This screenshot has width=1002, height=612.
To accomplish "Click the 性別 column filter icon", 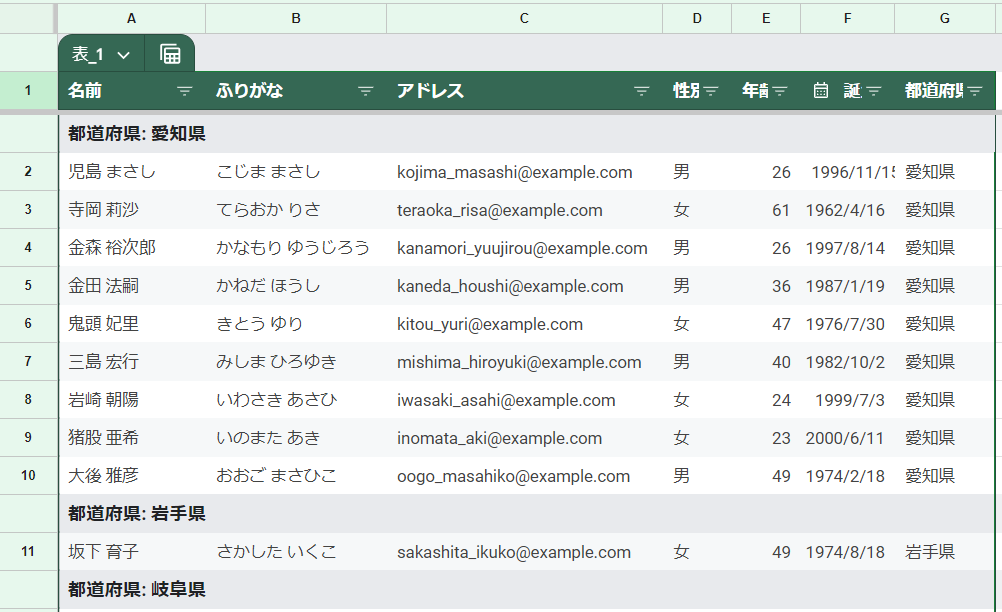I will pos(711,91).
